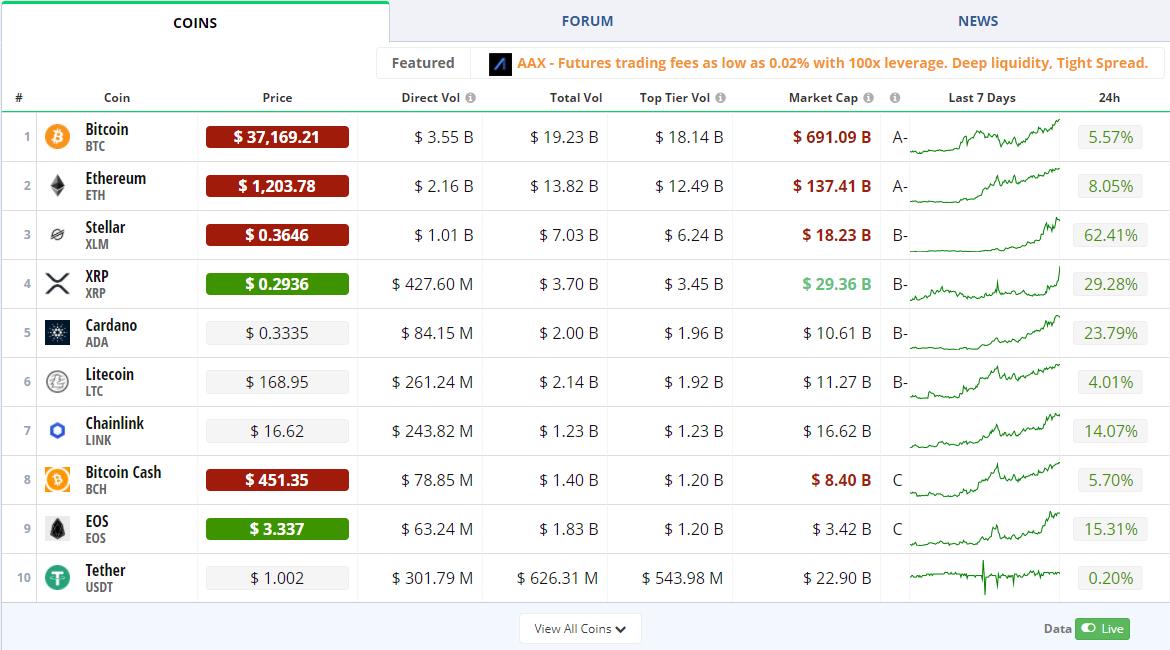The height and width of the screenshot is (650, 1170).
Task: Click Bitcoin's $ 37,169.21 price badge
Action: (277, 137)
